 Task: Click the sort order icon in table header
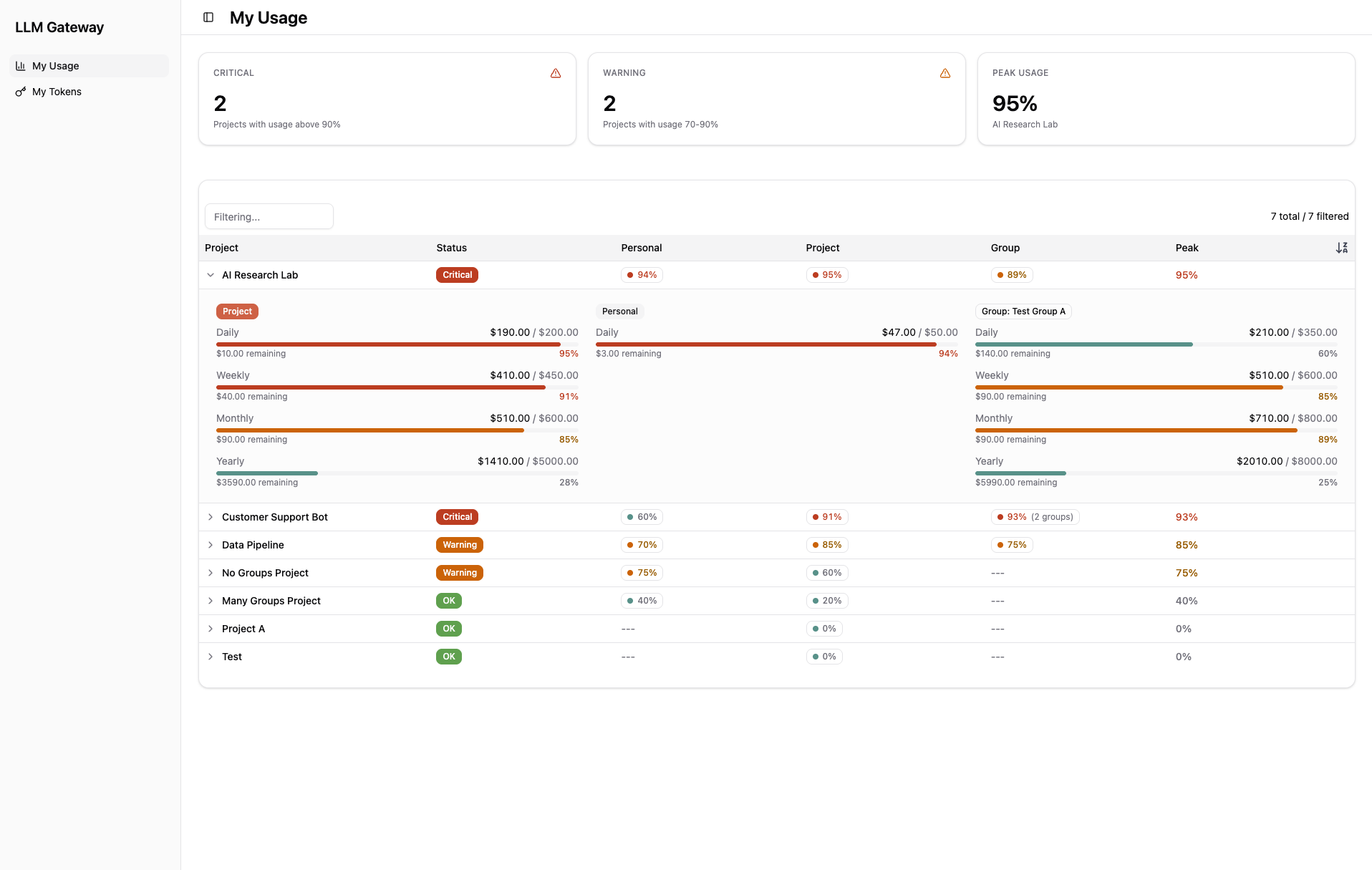[x=1342, y=248]
